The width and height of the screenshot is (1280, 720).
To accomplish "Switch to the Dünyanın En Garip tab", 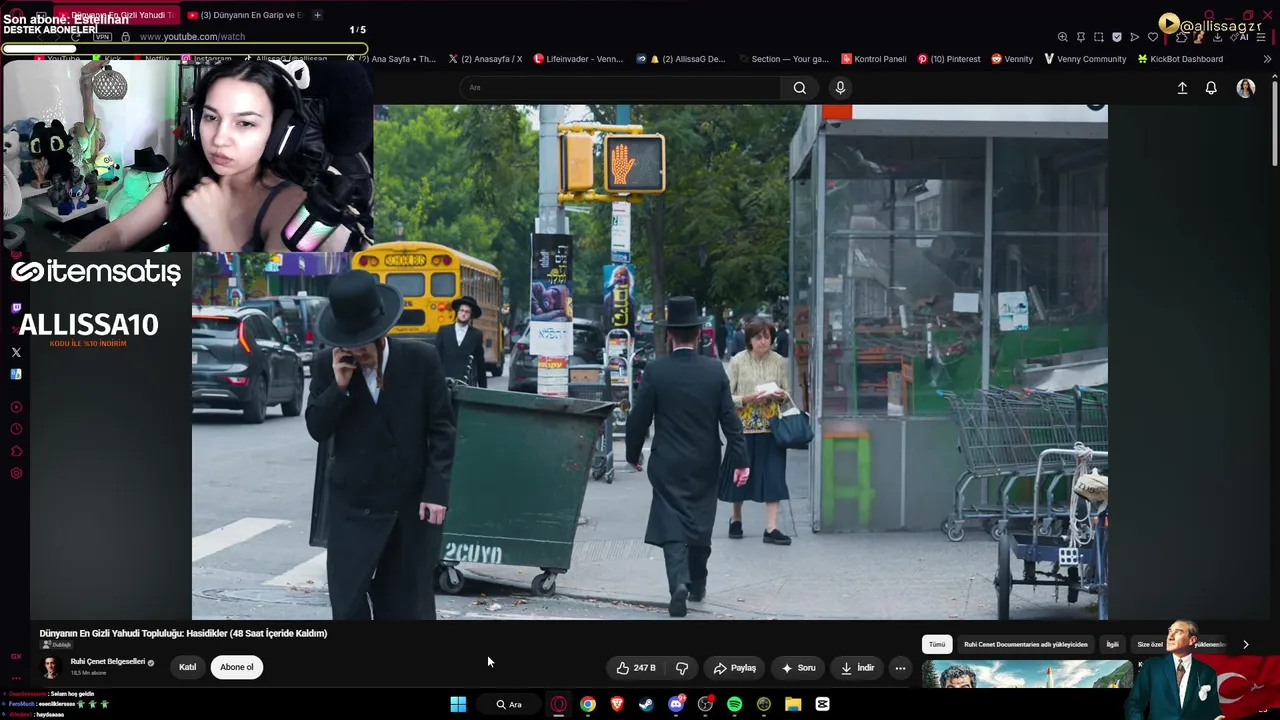I will [x=245, y=15].
